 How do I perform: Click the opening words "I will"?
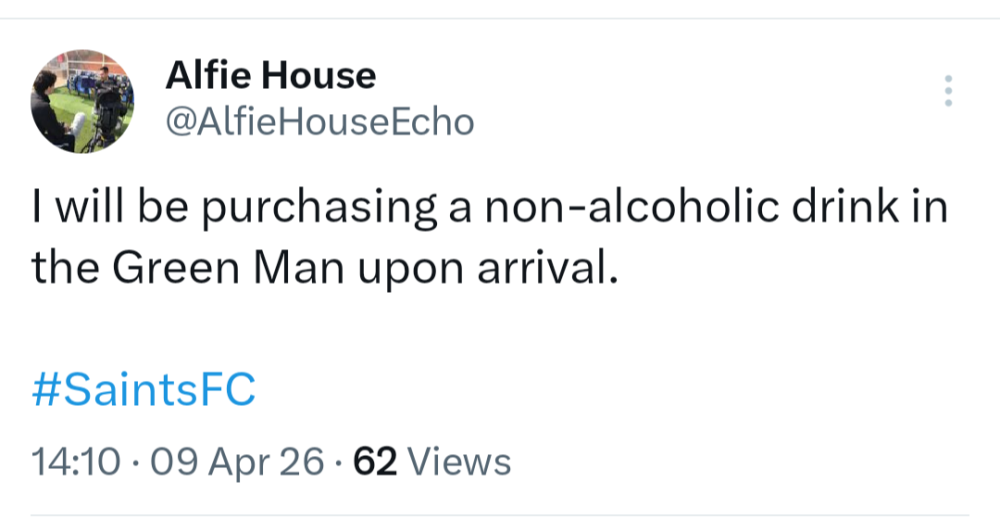[x=76, y=212]
